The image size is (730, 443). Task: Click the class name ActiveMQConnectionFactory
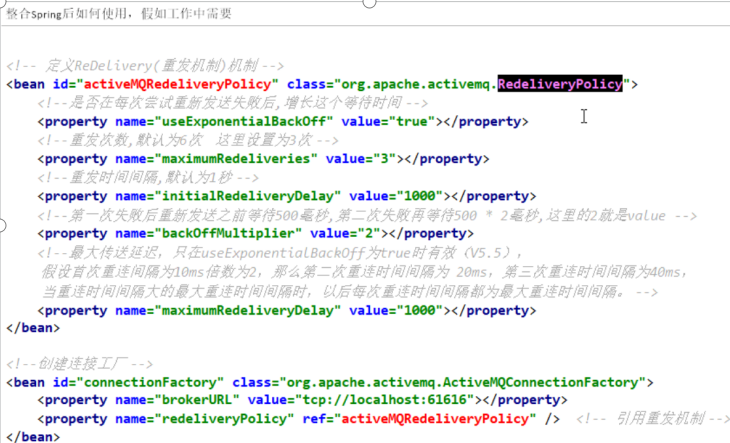click(x=540, y=383)
